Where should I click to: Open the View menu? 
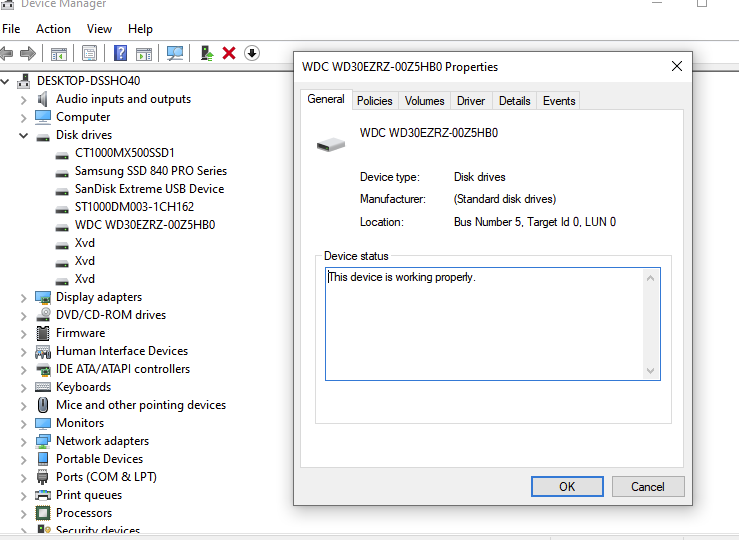point(99,29)
